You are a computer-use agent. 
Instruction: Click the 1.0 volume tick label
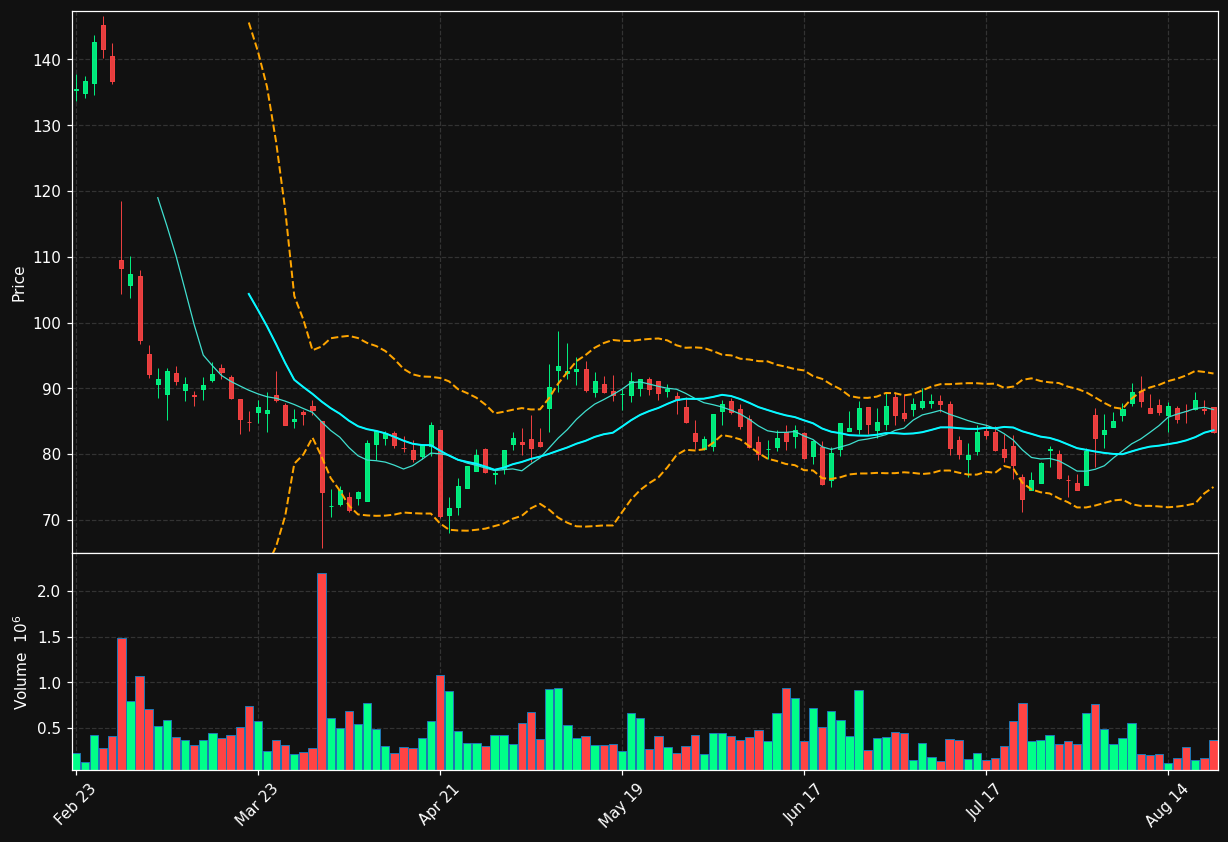pyautogui.click(x=49, y=683)
